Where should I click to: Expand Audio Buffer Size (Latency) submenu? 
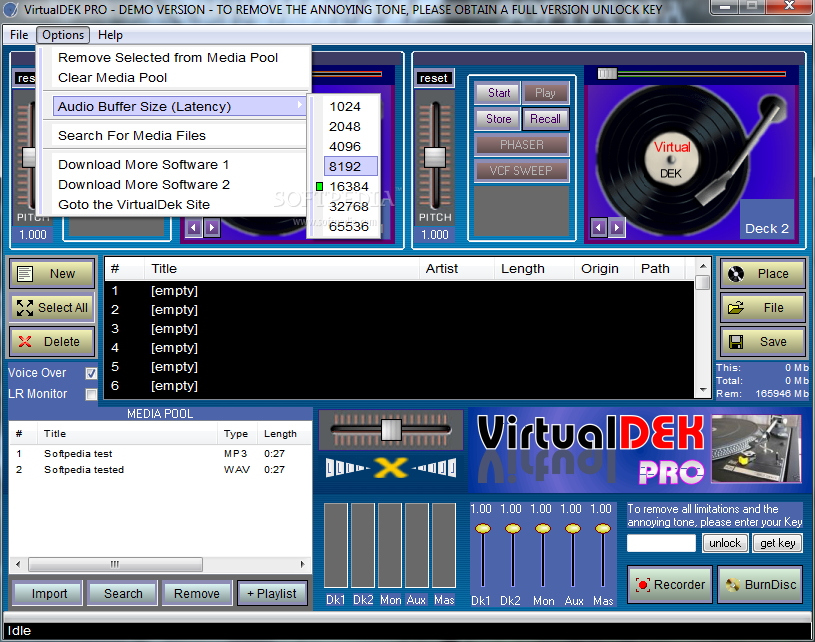point(179,107)
